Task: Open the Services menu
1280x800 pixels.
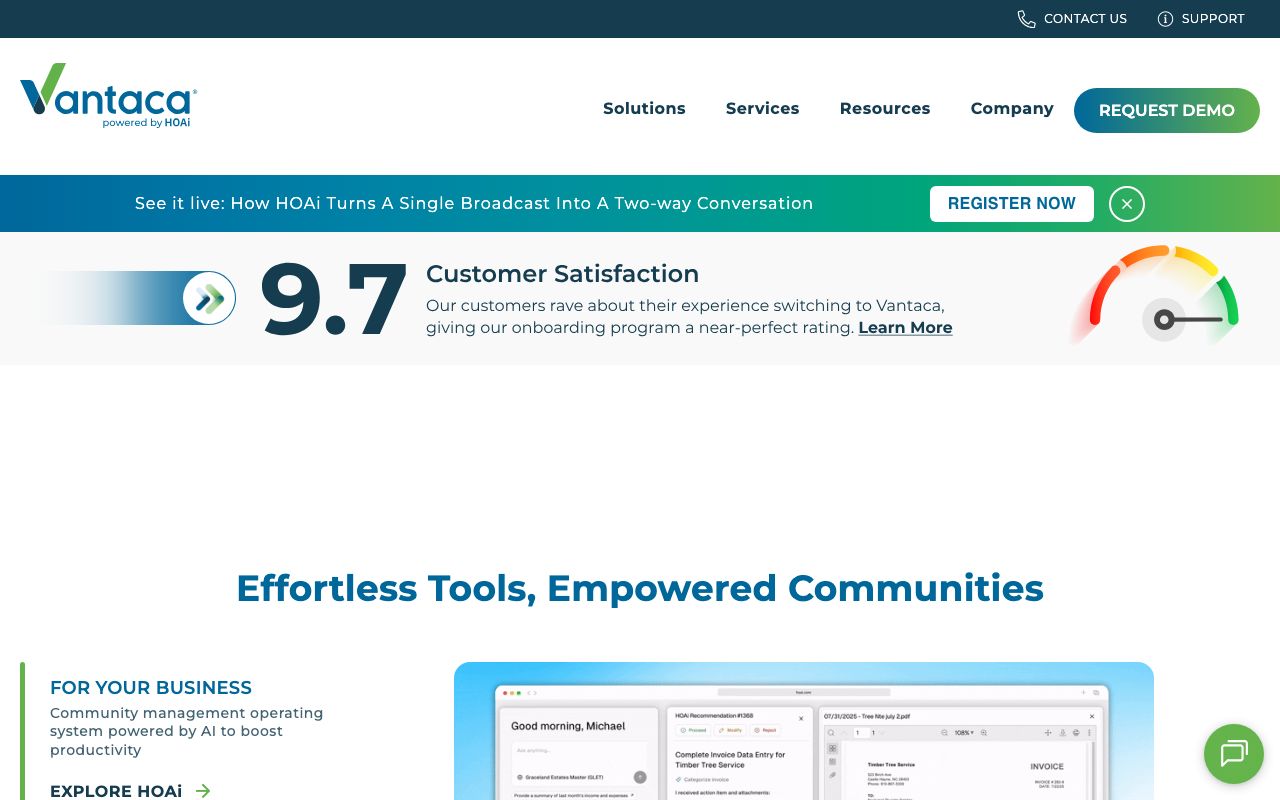Action: point(762,108)
